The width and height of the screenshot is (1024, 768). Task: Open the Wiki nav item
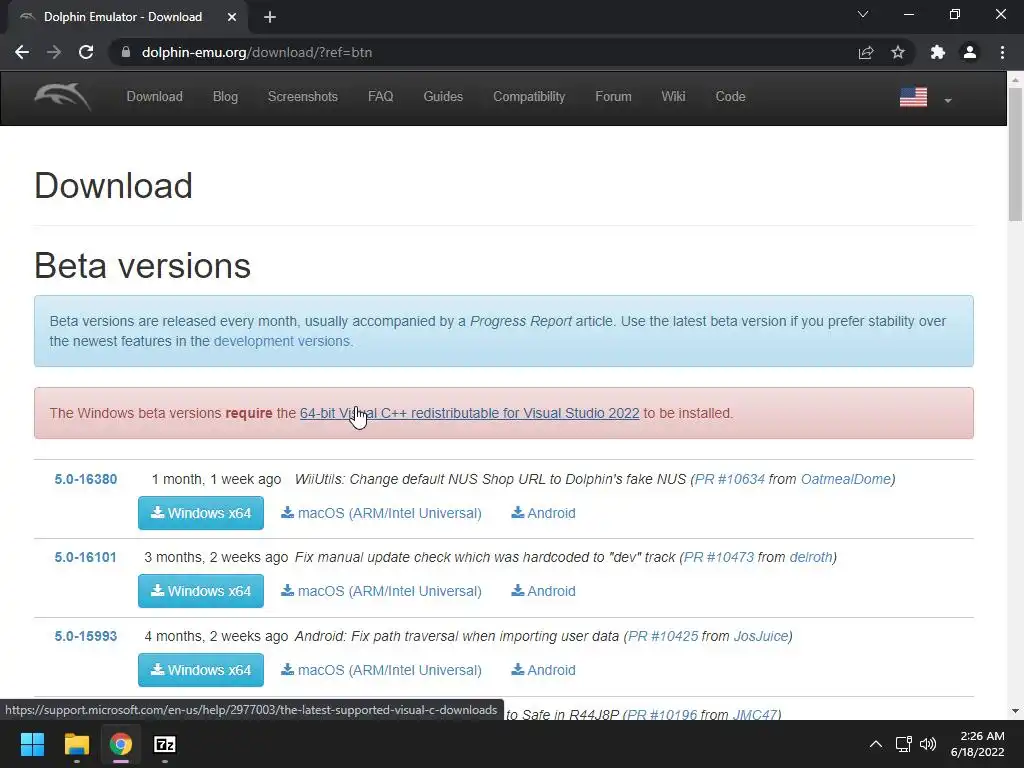[673, 97]
